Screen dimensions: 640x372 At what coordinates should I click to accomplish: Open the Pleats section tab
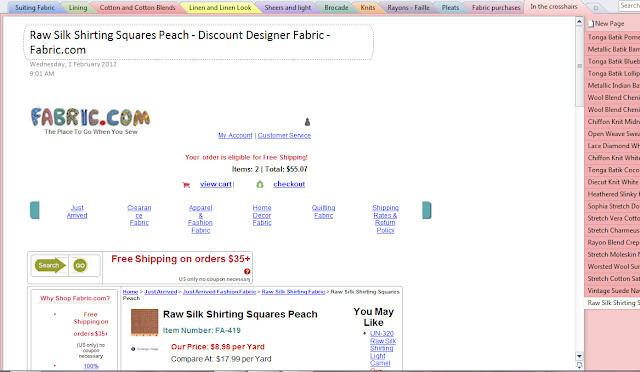450,7
